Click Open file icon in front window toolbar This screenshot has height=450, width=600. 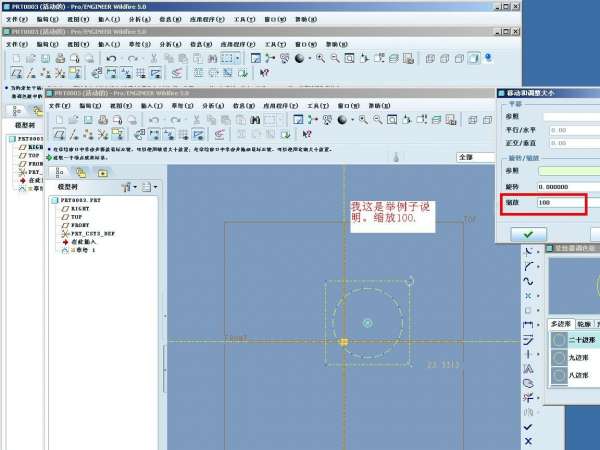click(x=73, y=120)
